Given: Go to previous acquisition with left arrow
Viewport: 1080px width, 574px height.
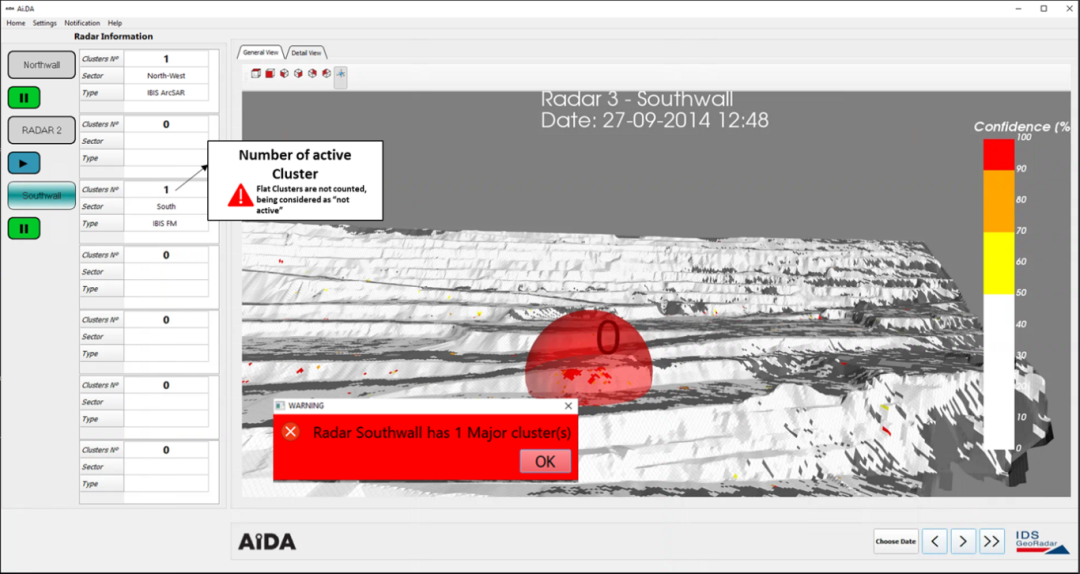Looking at the screenshot, I should (x=935, y=541).
